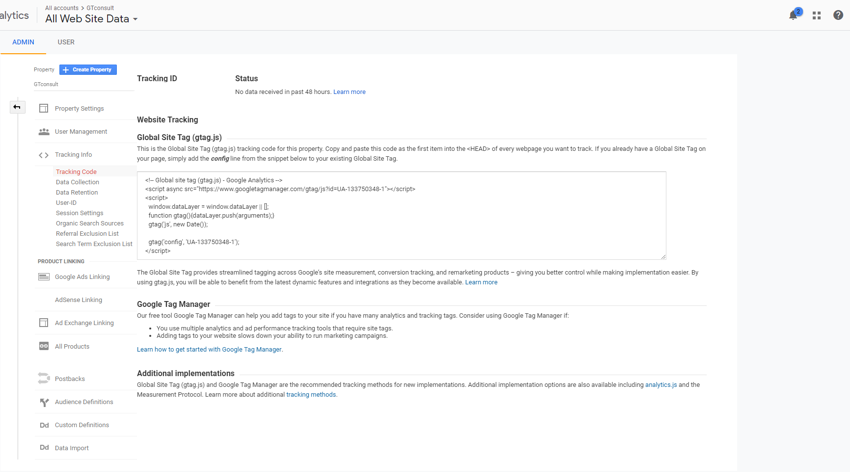
Task: Open AdSense Linking
Action: click(x=78, y=300)
